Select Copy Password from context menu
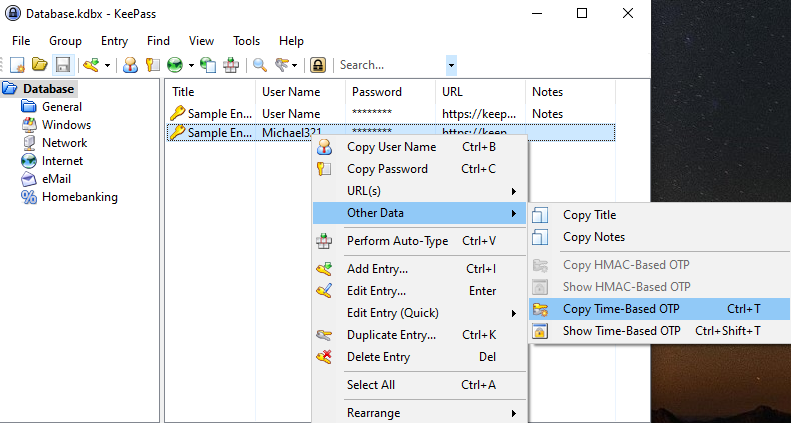Image resolution: width=791 pixels, height=423 pixels. tap(387, 169)
